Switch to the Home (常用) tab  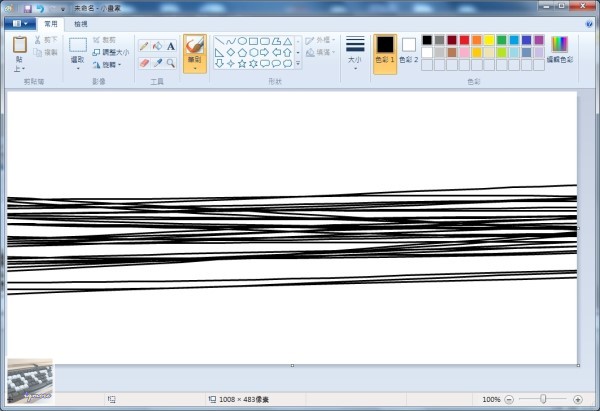click(x=51, y=24)
